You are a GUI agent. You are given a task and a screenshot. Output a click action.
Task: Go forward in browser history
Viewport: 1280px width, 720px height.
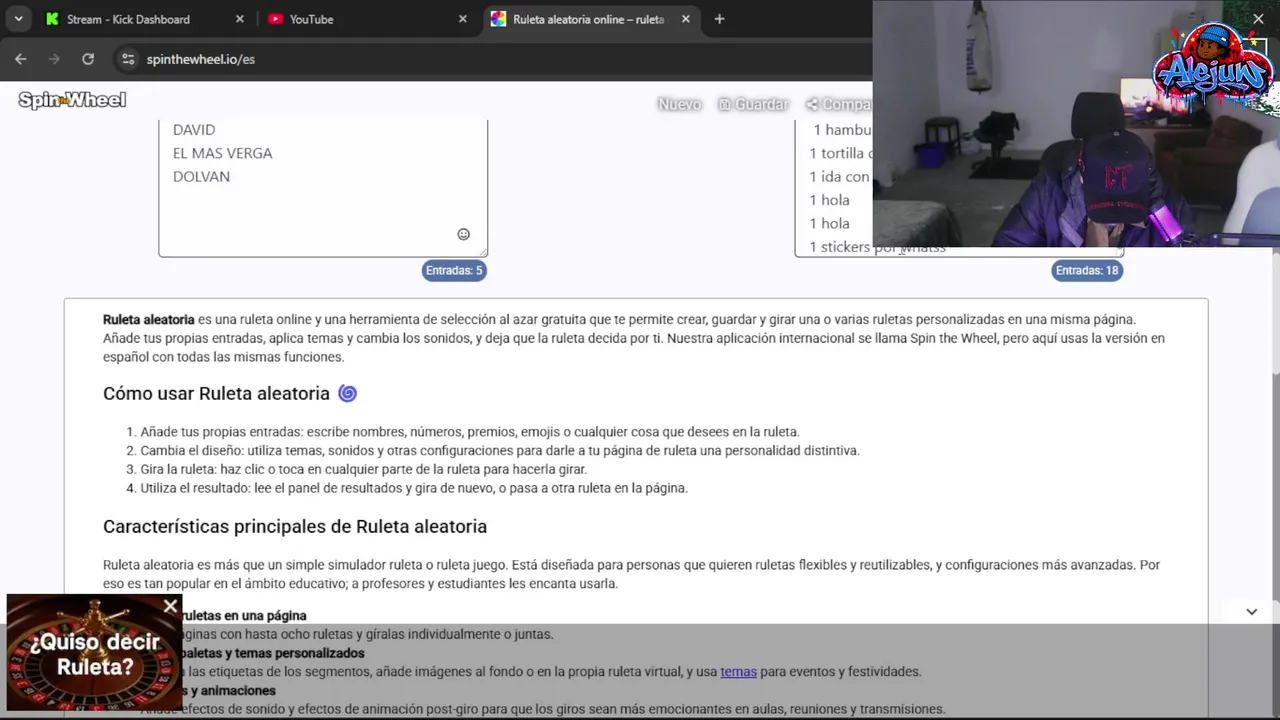54,59
